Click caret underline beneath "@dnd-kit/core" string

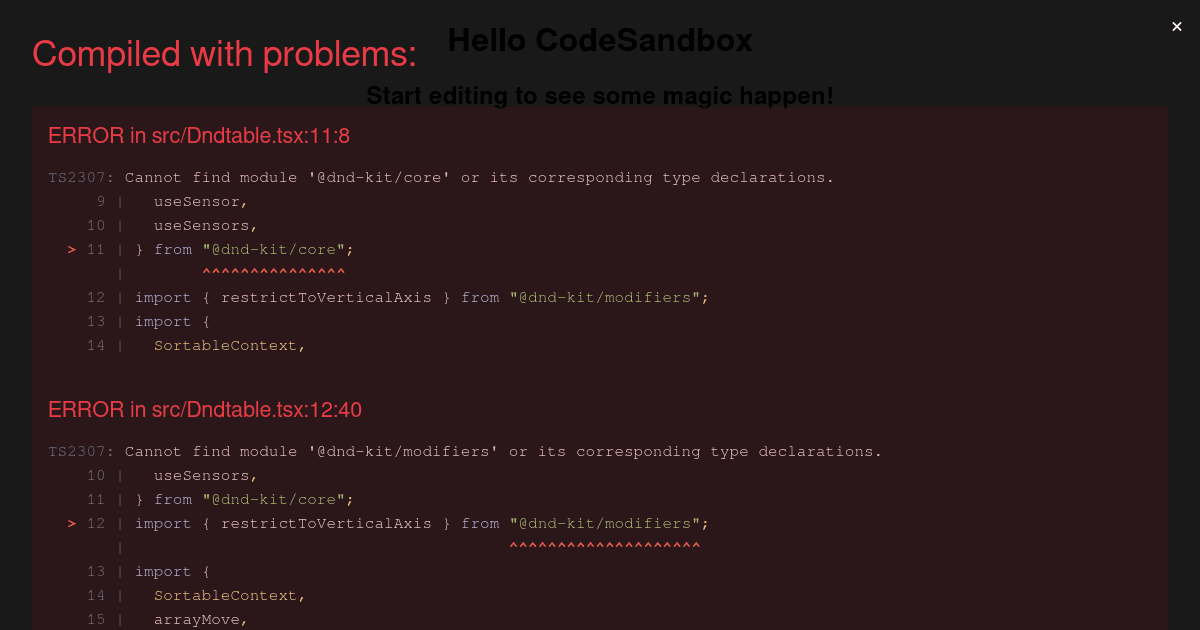click(273, 272)
